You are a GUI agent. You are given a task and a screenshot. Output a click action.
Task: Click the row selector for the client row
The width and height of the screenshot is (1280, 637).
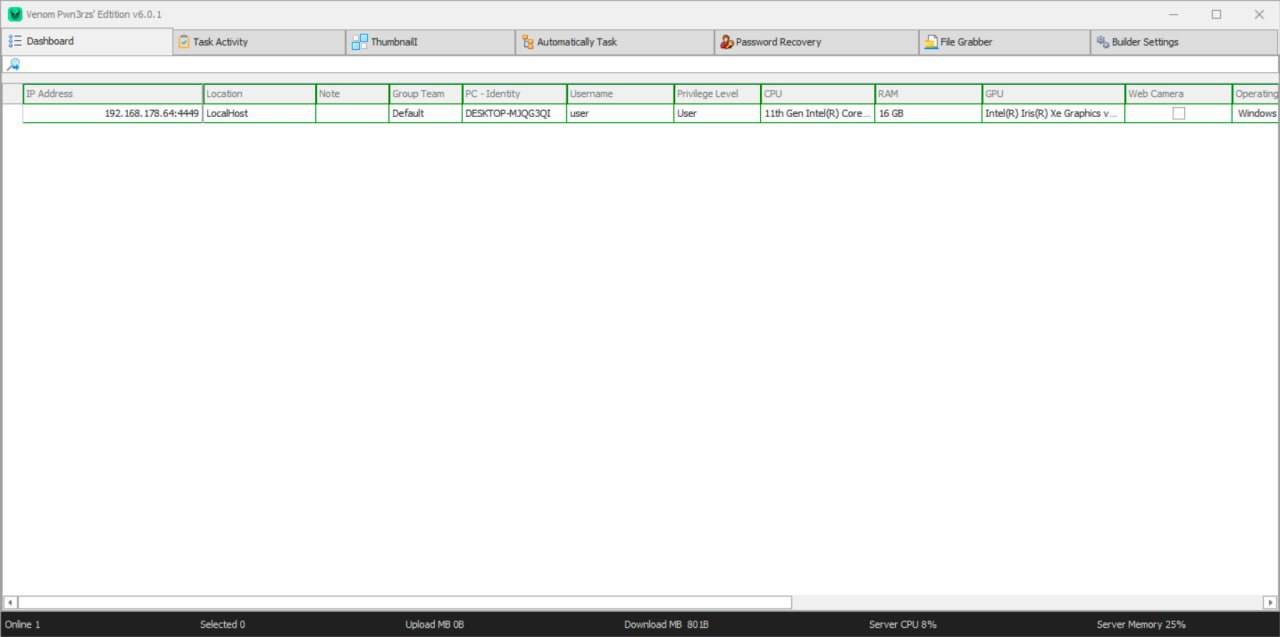[12, 113]
